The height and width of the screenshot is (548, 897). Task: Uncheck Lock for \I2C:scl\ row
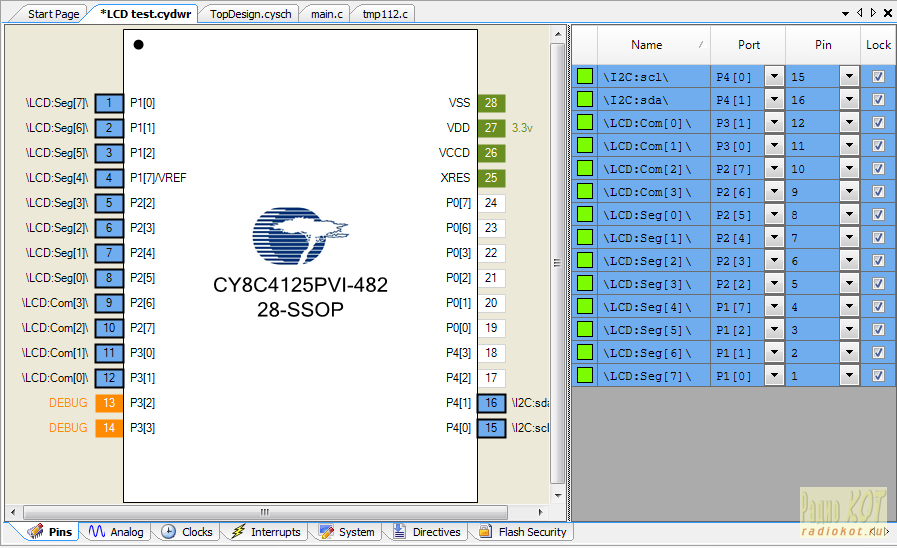coord(878,77)
